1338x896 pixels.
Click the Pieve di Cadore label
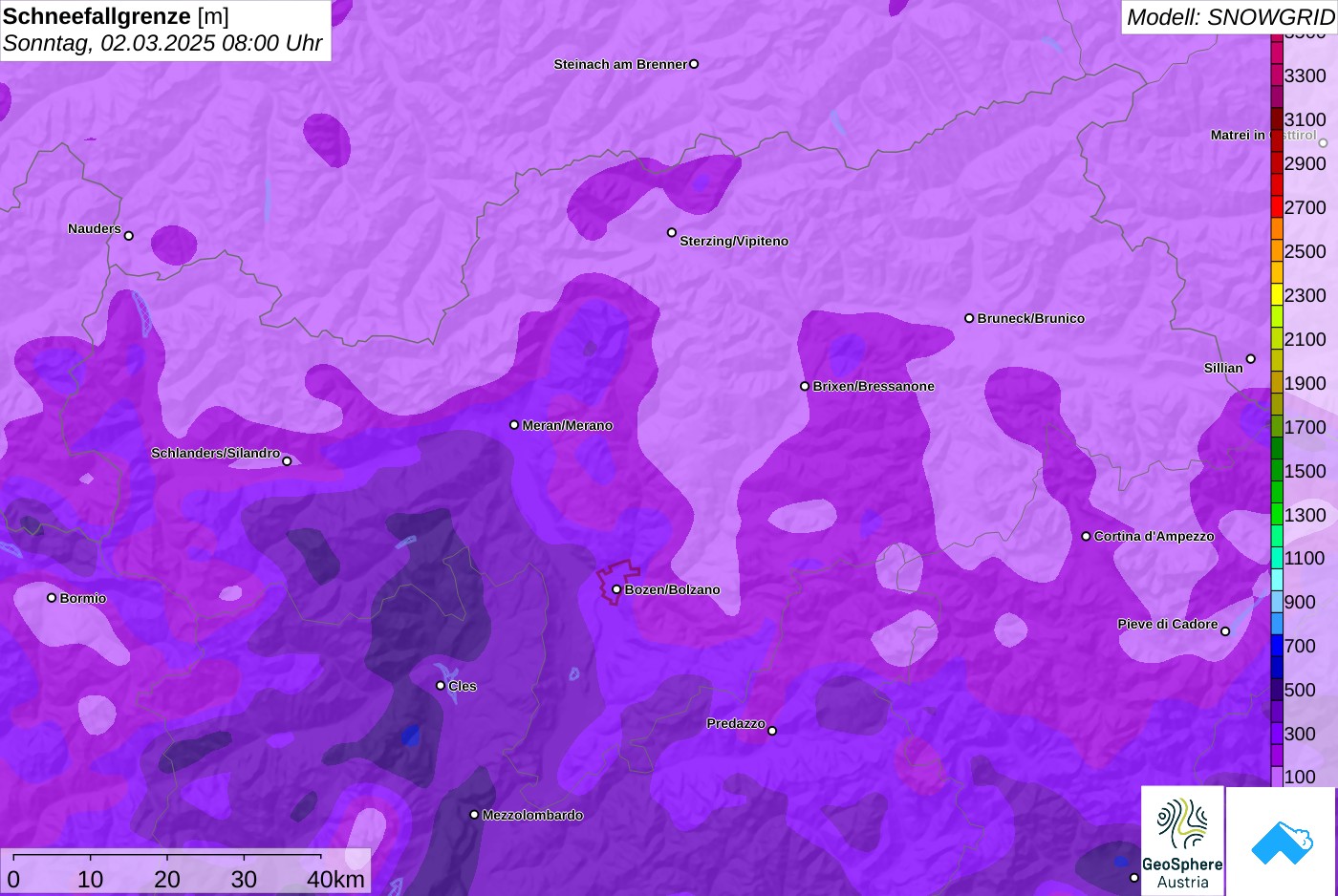(1168, 624)
